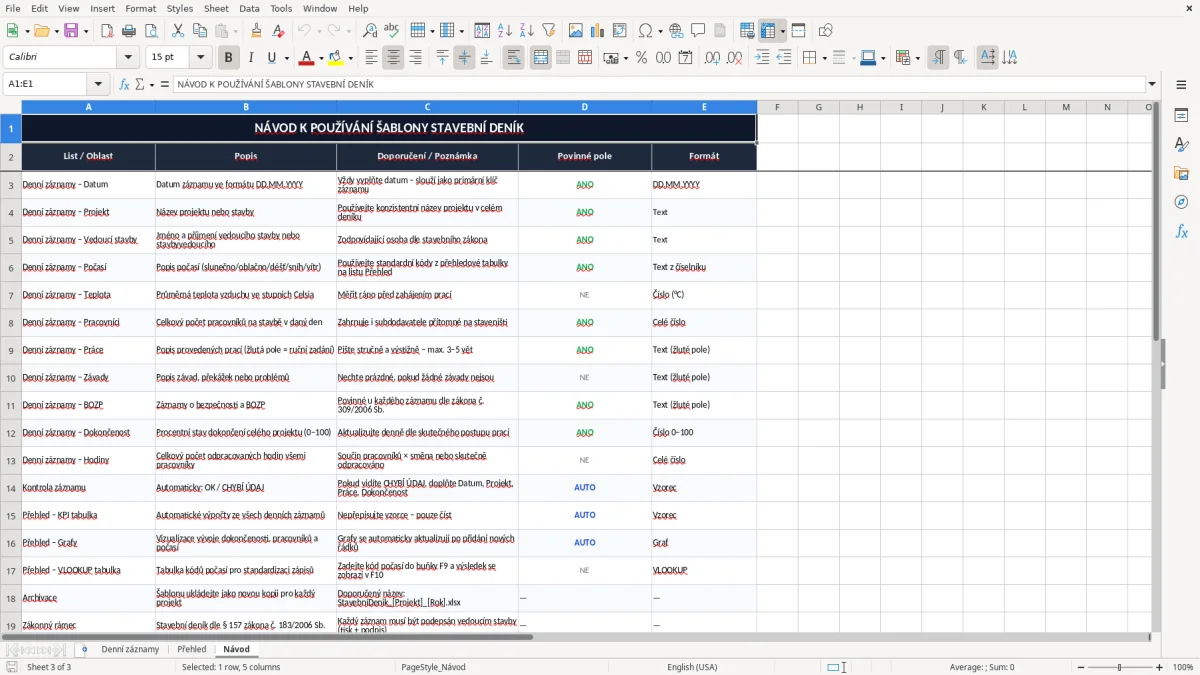
Task: Toggle Italic formatting
Action: click(250, 58)
